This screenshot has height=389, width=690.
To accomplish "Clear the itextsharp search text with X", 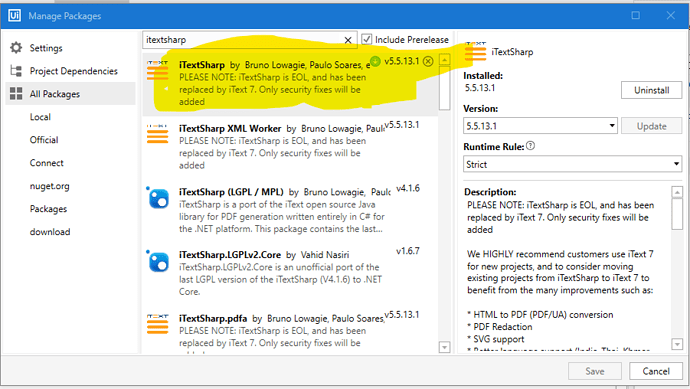I will (348, 40).
